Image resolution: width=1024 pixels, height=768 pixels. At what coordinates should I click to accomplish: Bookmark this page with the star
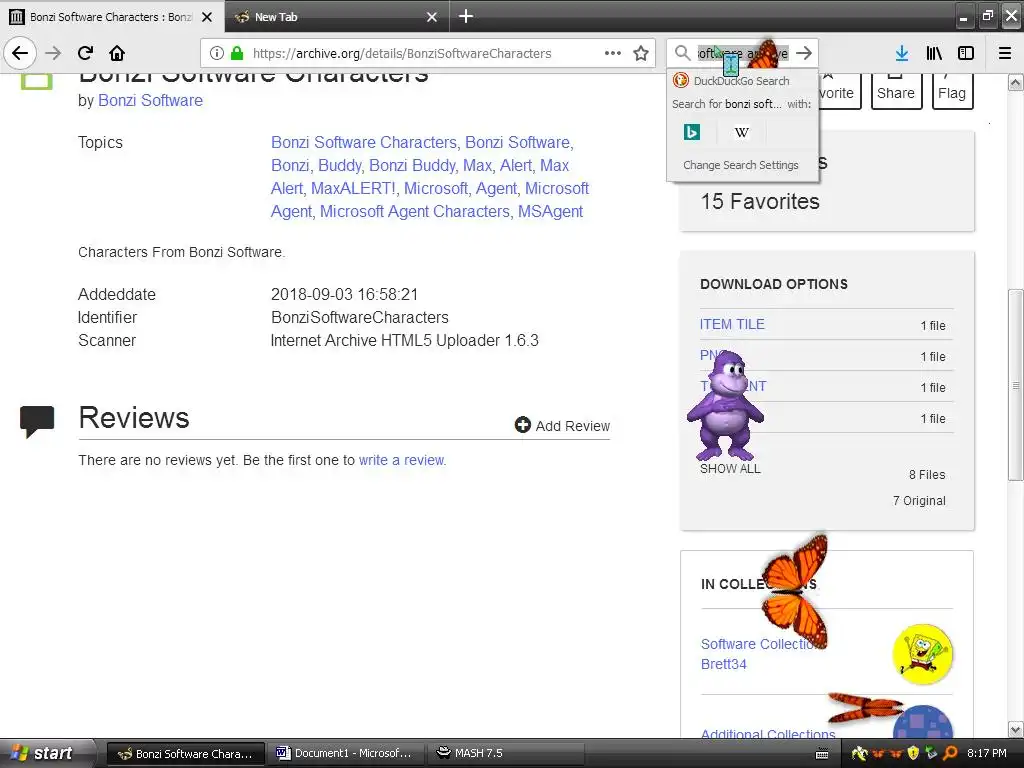pos(641,53)
